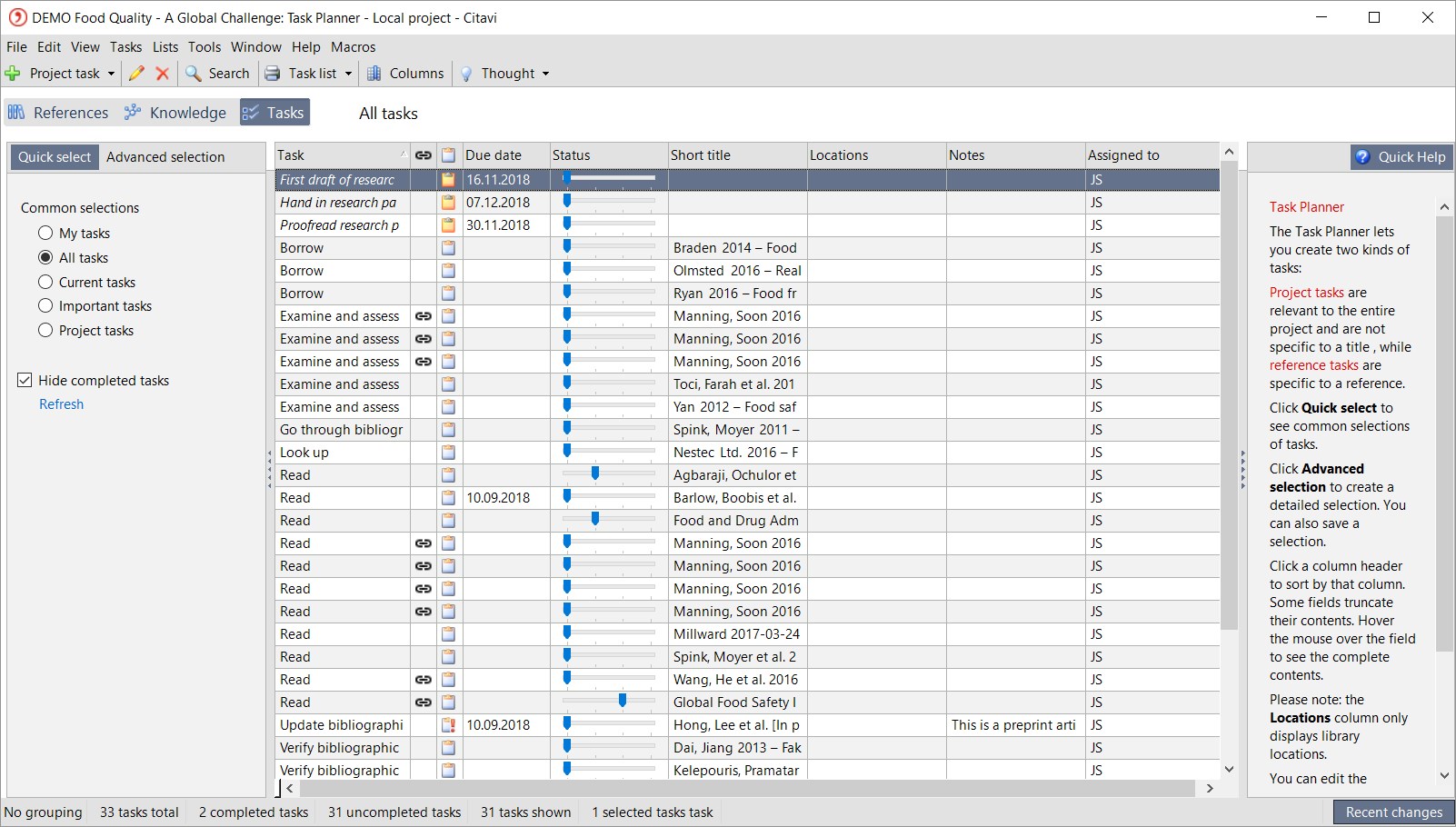Click the Notes column header
Image resolution: width=1456 pixels, height=827 pixels.
click(1015, 155)
